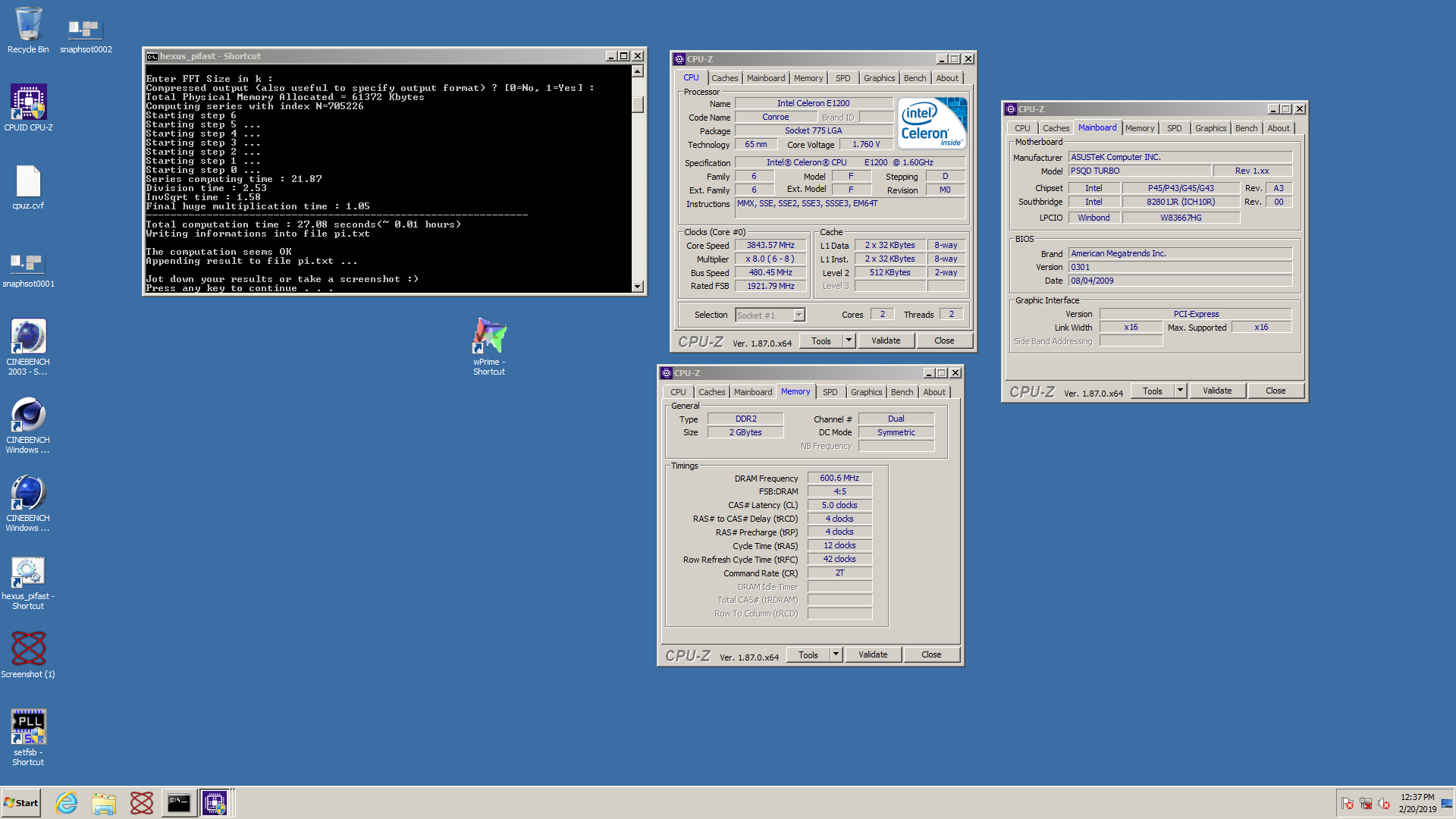
Task: Launch third CINEBENCH Windows shortcut
Action: click(28, 503)
